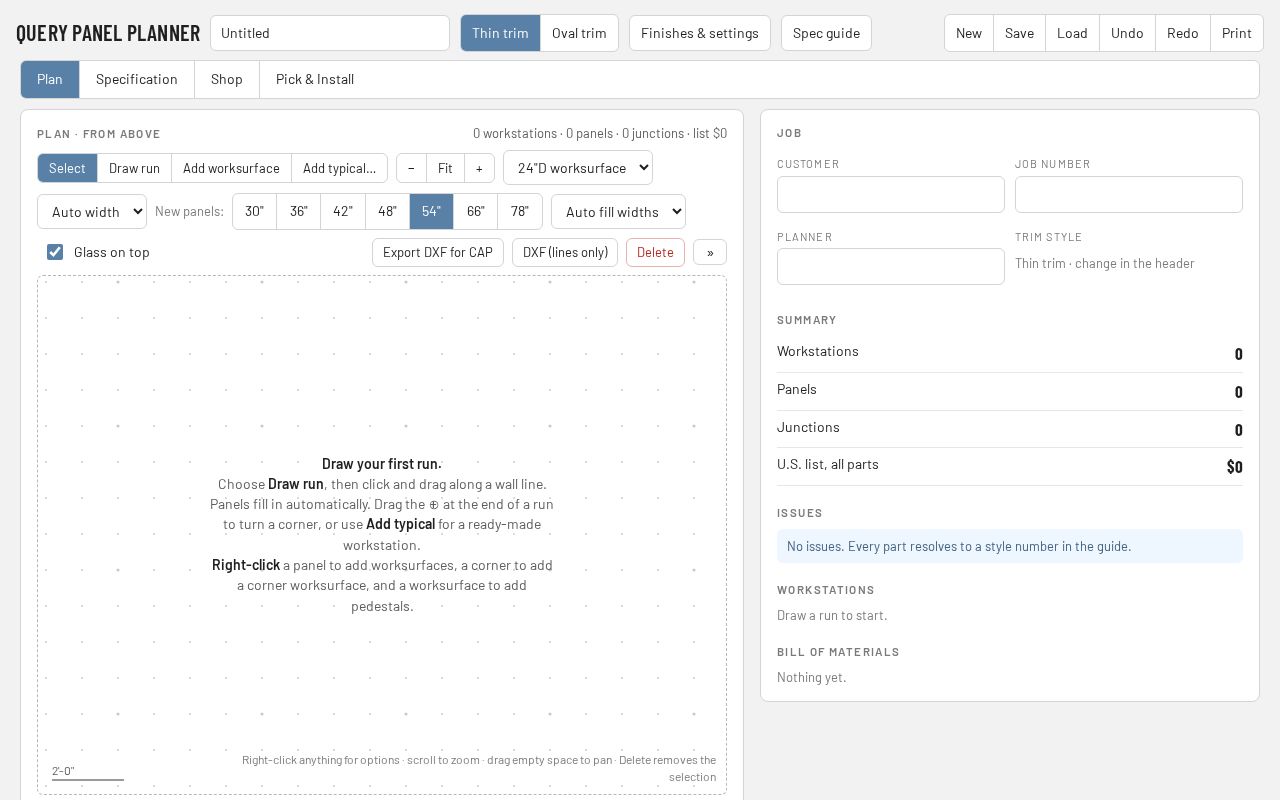Click the plan drawing canvas instructions
Viewport: 1280px width, 800px height.
[x=382, y=534]
